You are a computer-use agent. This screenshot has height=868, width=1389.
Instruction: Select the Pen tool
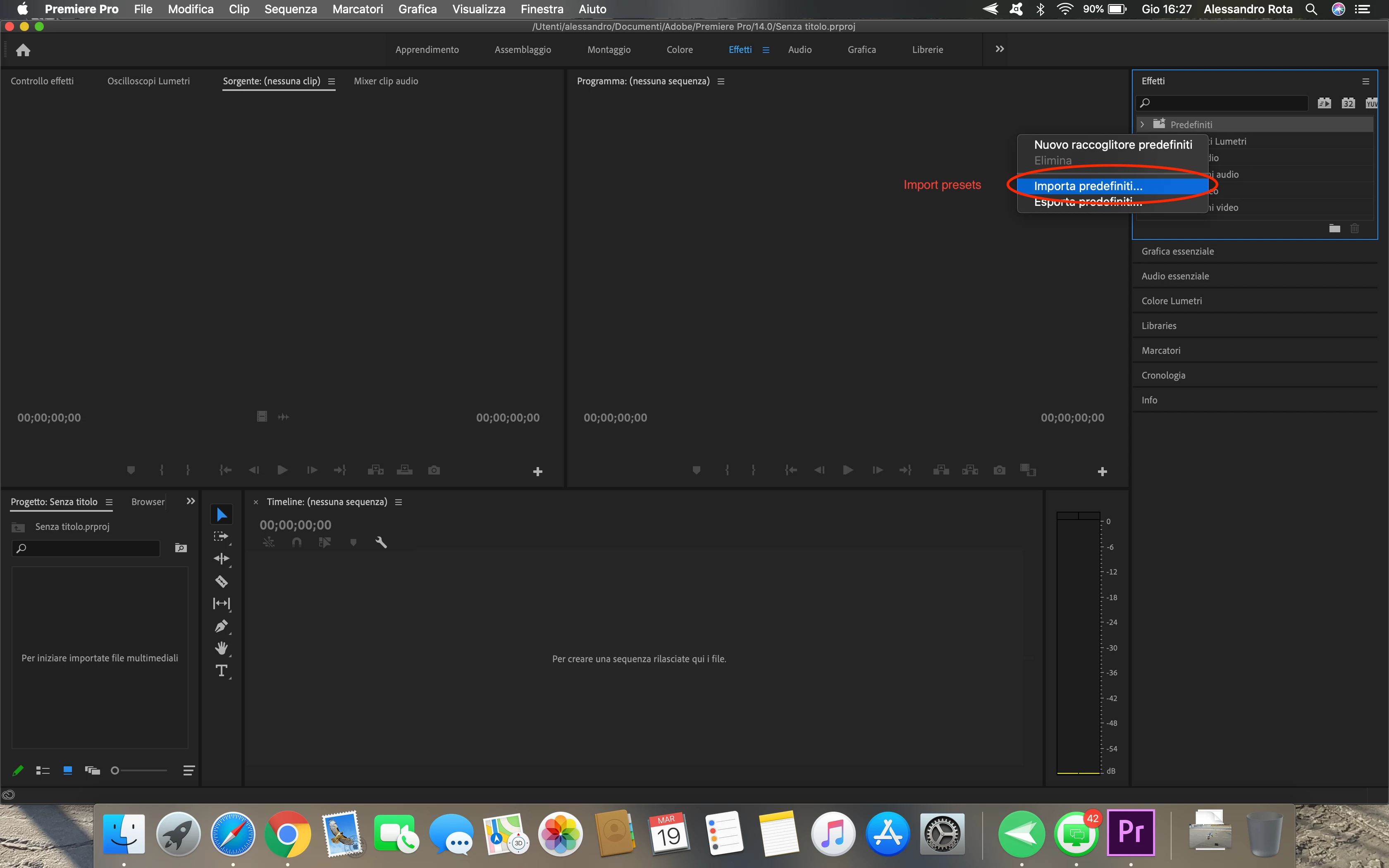222,626
